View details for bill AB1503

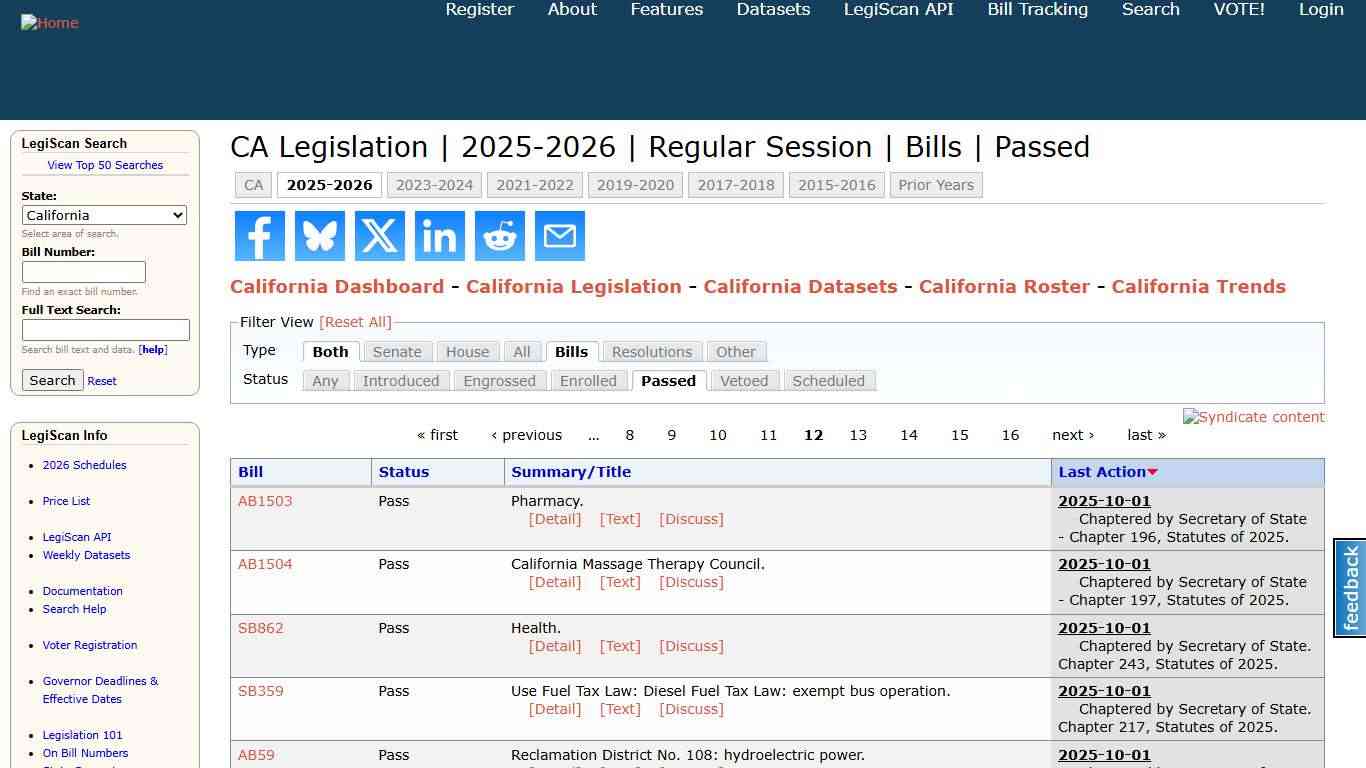pos(554,518)
